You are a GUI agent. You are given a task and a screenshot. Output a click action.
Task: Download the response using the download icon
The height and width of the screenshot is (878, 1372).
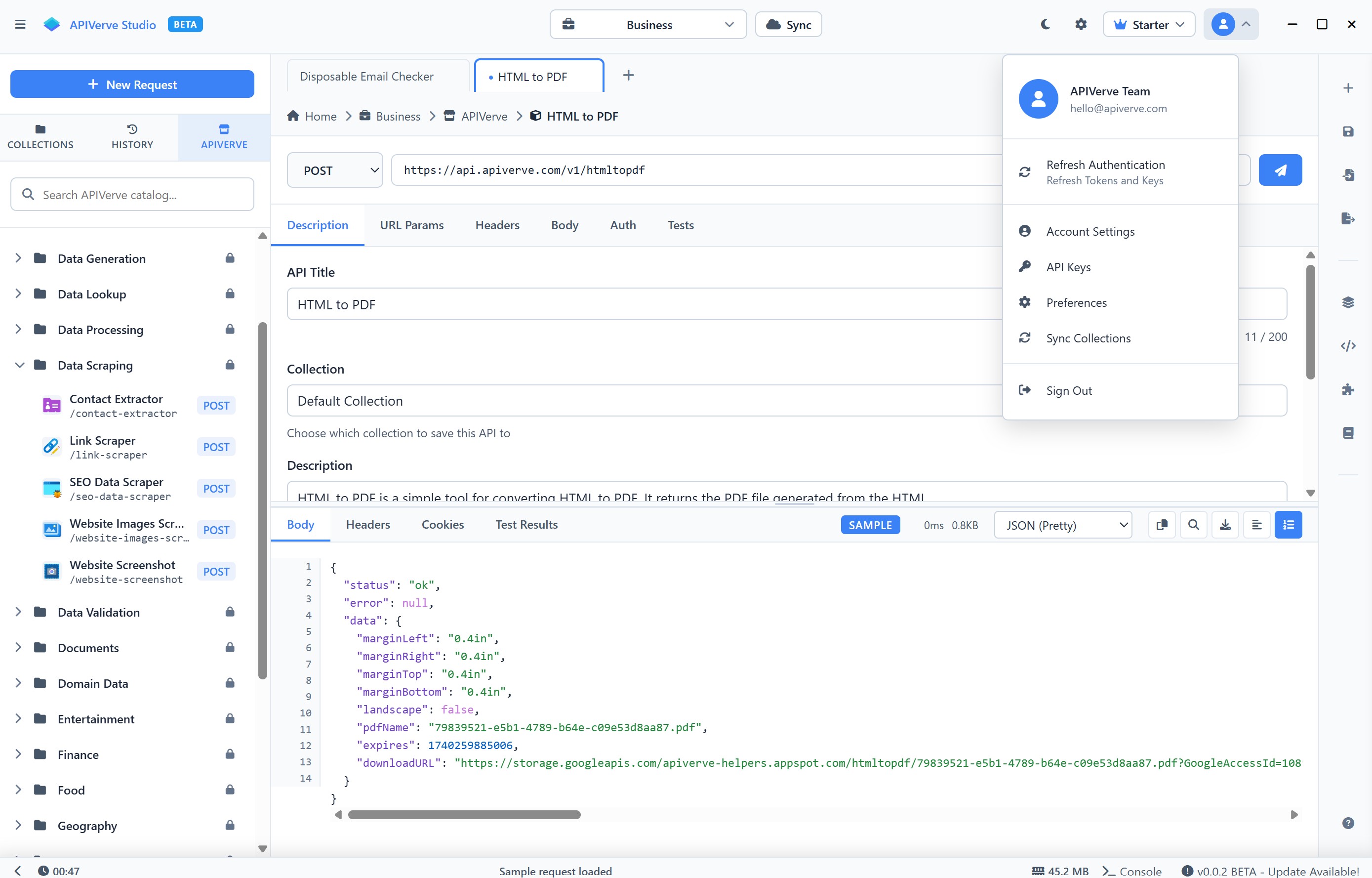(x=1225, y=525)
